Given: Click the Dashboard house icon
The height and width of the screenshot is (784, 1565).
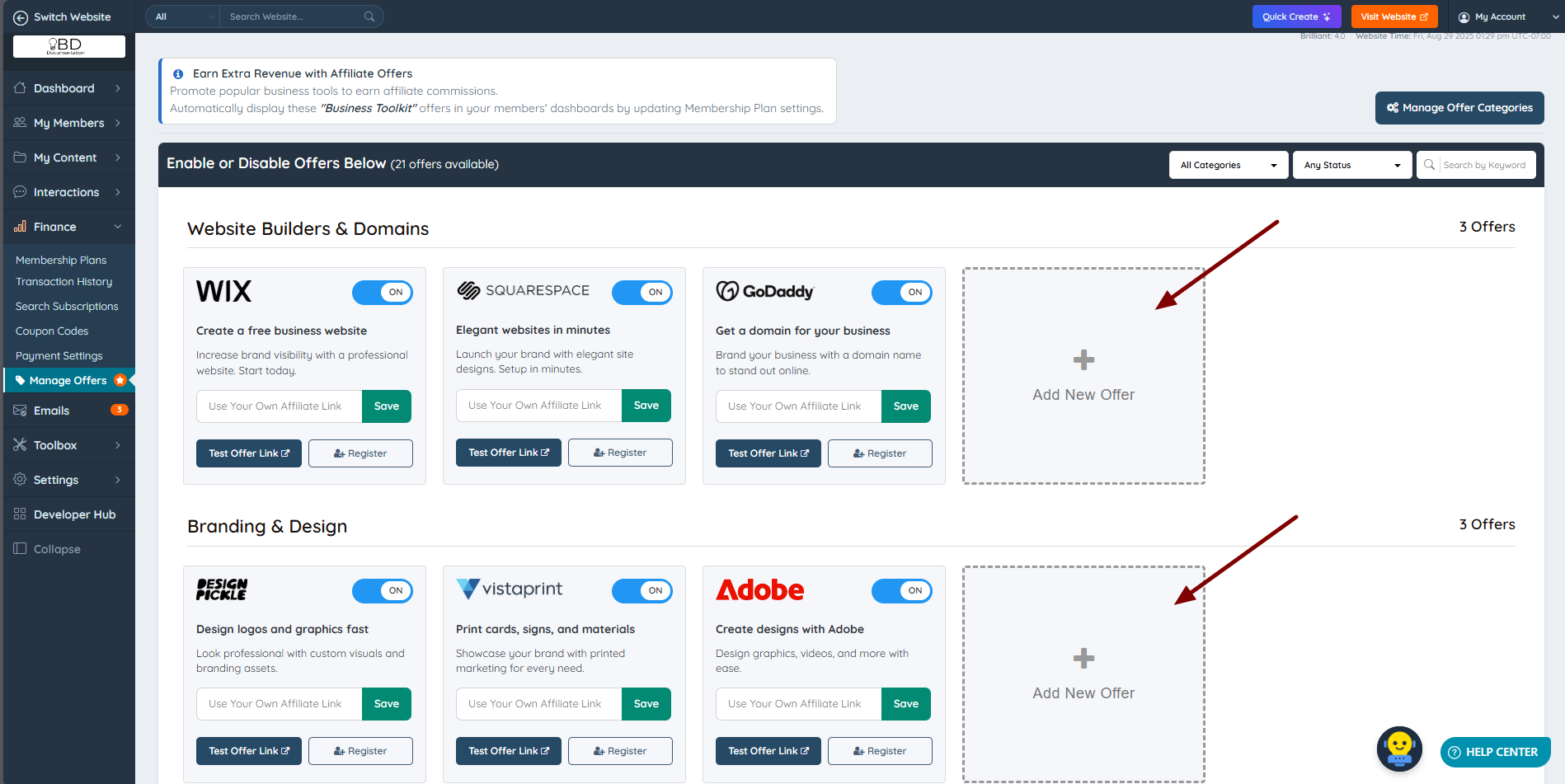Looking at the screenshot, I should click(20, 87).
